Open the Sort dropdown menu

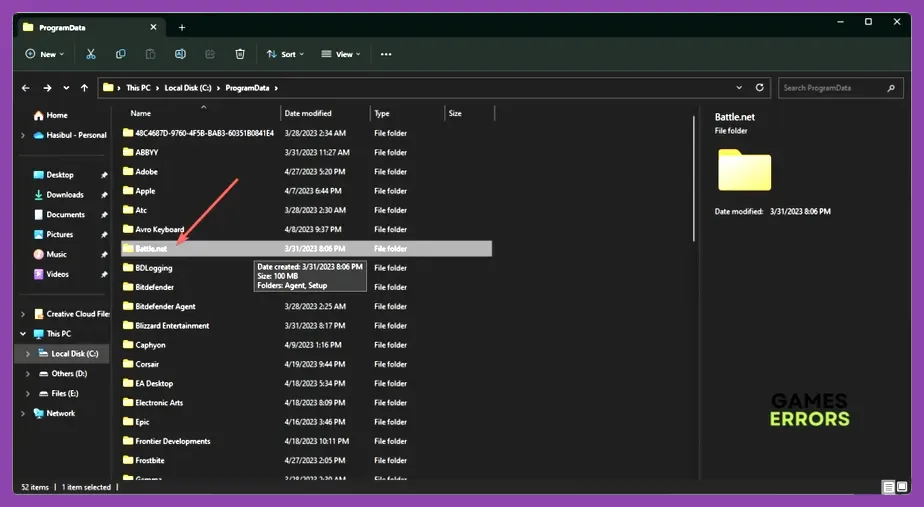tap(285, 54)
